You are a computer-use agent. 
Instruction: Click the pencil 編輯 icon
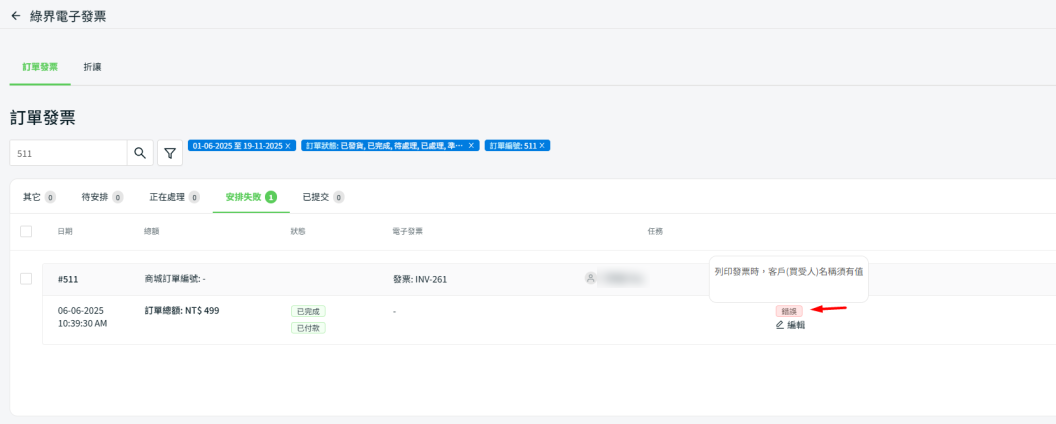780,325
